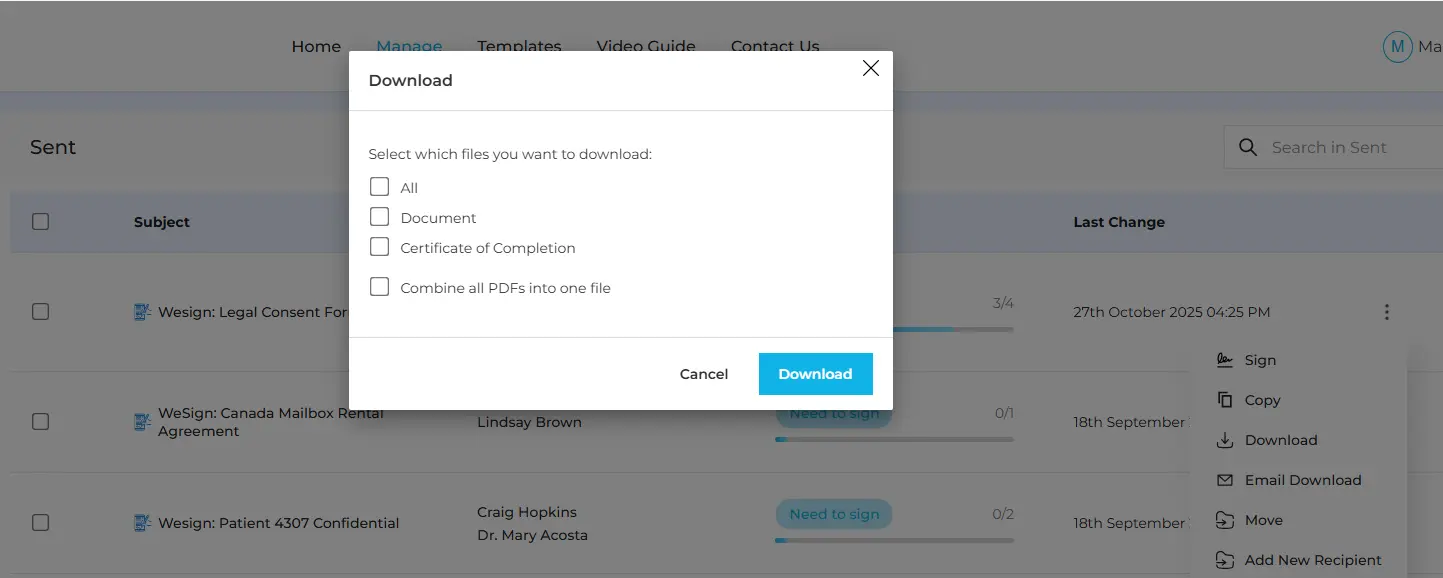Screen dimensions: 1443x578
Task: Click the blue Download button
Action: click(x=815, y=374)
